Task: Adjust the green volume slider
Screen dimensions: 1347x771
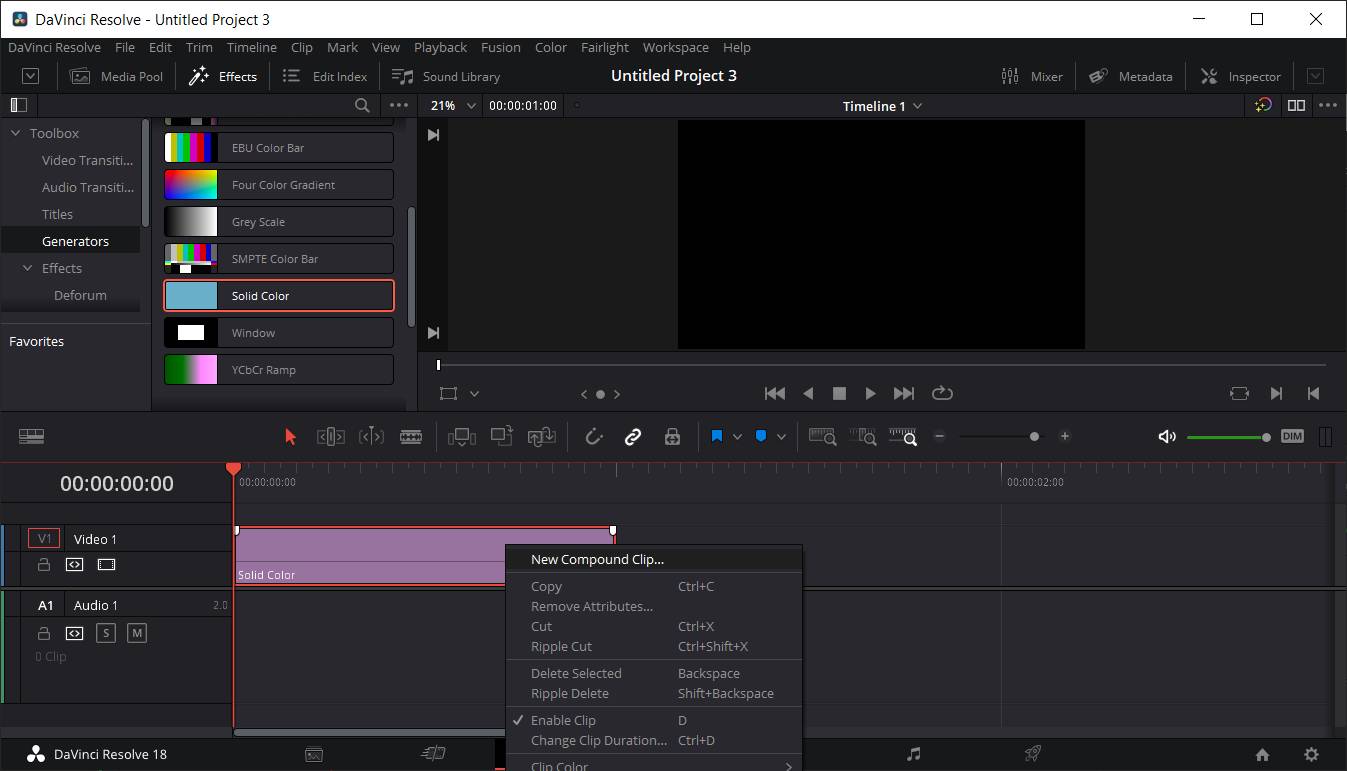Action: (x=1229, y=437)
